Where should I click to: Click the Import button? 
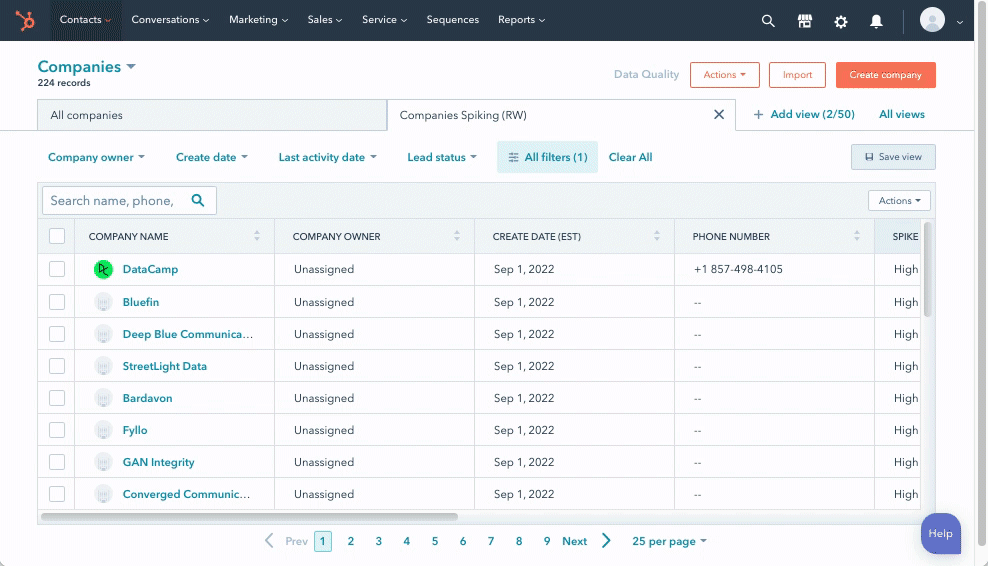click(x=797, y=75)
